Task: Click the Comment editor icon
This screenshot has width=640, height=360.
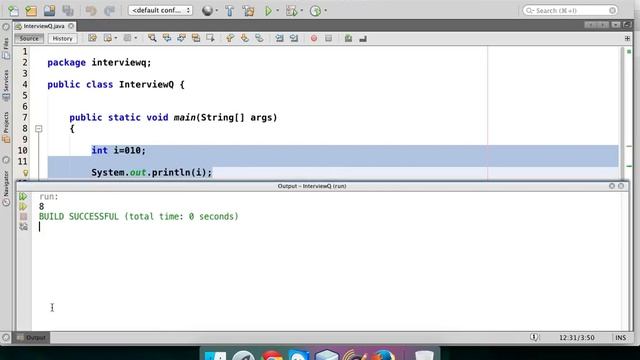Action: click(348, 38)
